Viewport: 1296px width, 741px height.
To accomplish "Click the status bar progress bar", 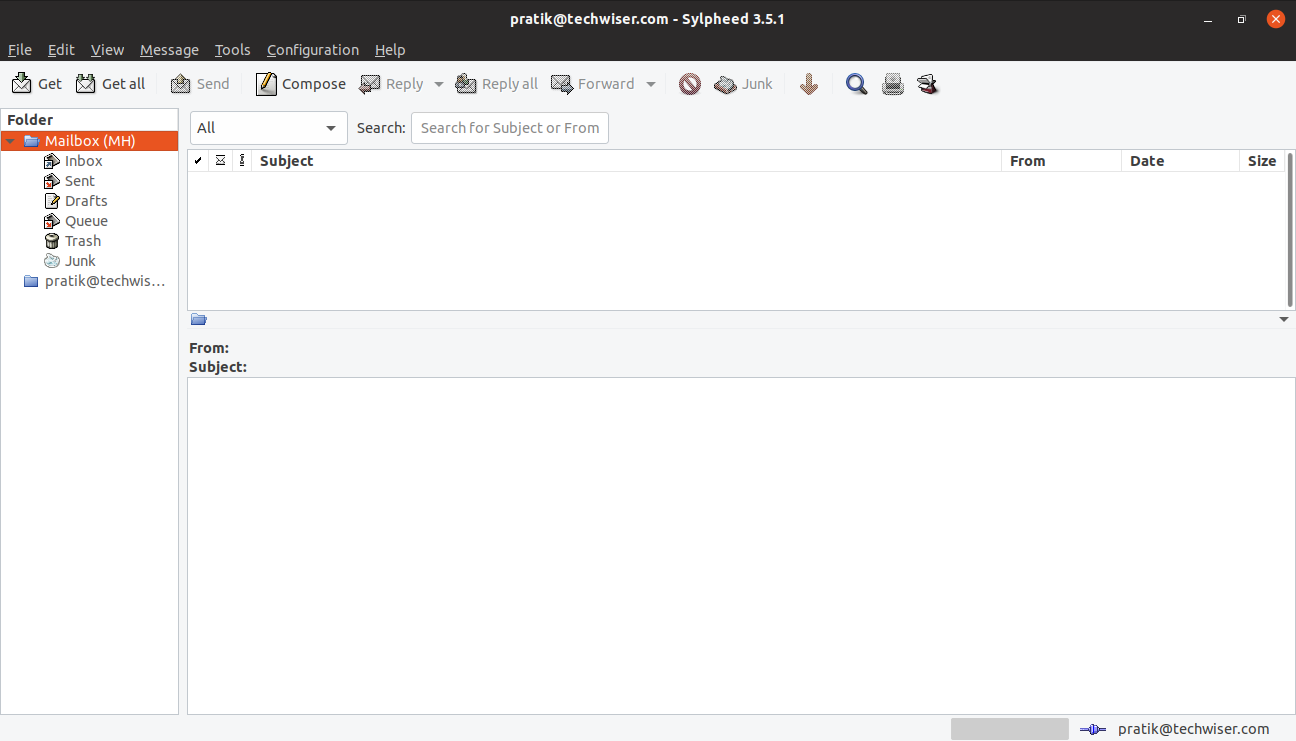I will point(1010,729).
